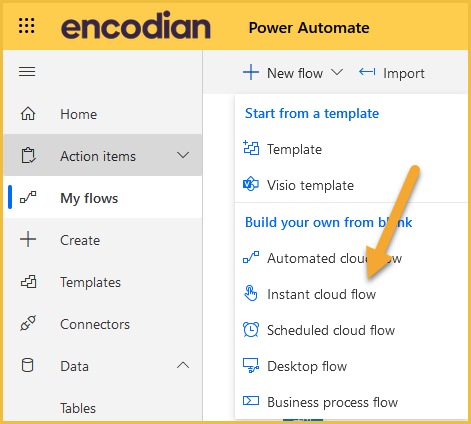Toggle the New flow dropdown arrow

(x=337, y=72)
